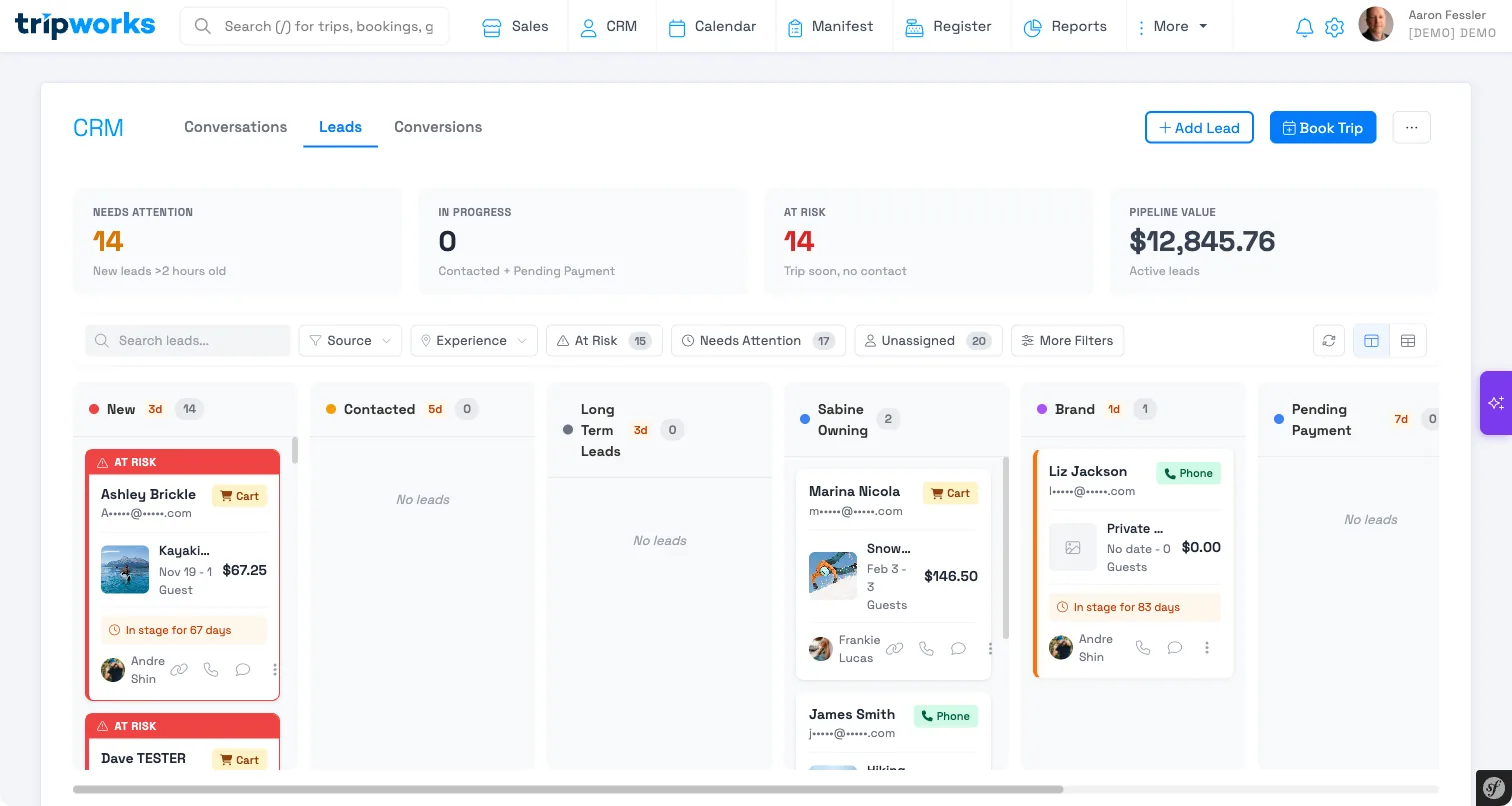Toggle the Needs Attention filter
This screenshot has height=806, width=1512.
758,341
